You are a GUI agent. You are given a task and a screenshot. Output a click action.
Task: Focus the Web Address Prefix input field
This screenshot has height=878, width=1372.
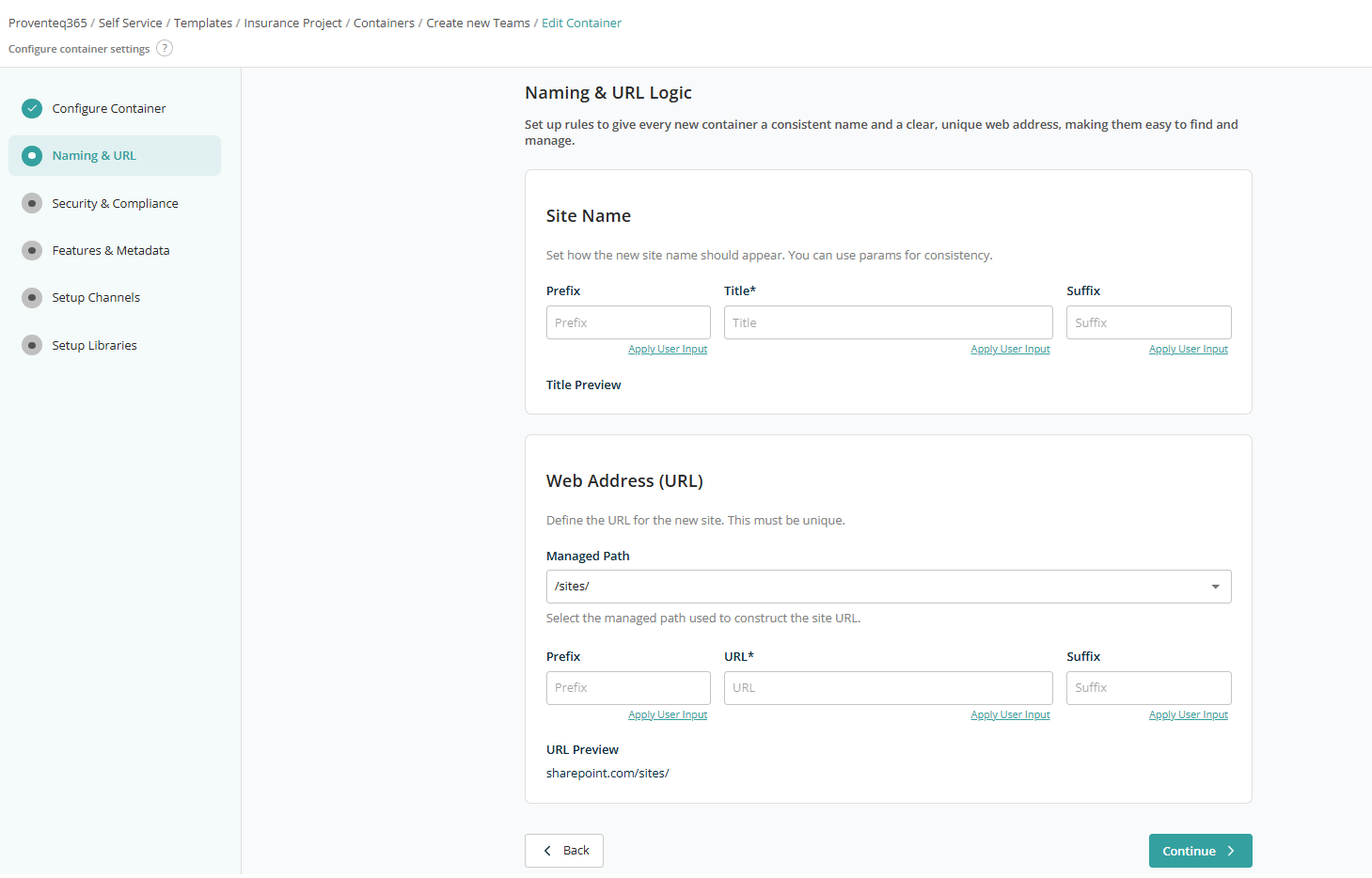click(628, 688)
